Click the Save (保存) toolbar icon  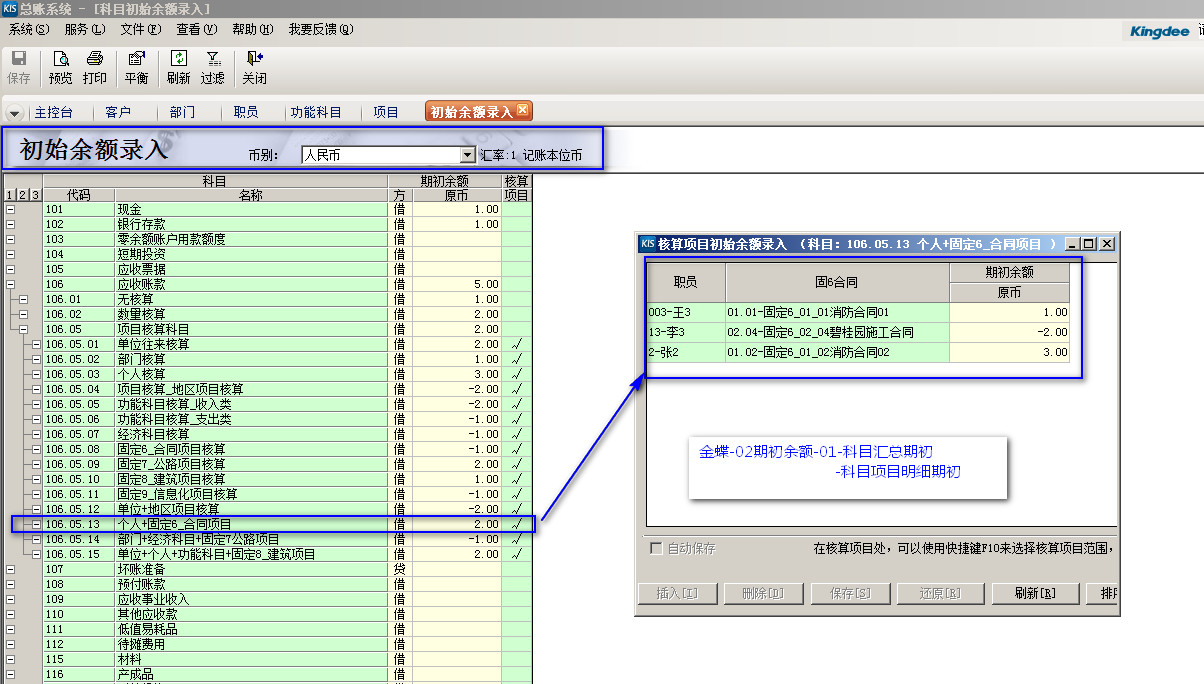(19, 67)
